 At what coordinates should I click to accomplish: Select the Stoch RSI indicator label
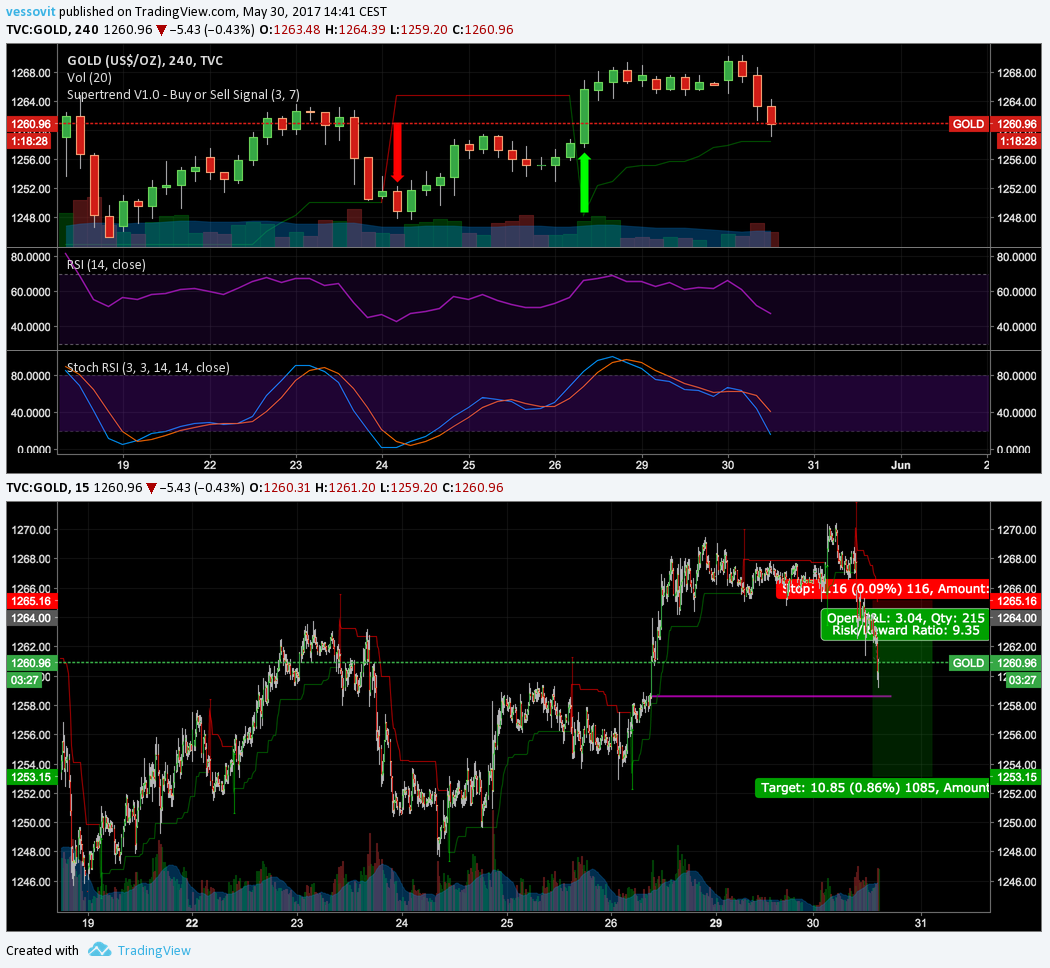point(147,368)
